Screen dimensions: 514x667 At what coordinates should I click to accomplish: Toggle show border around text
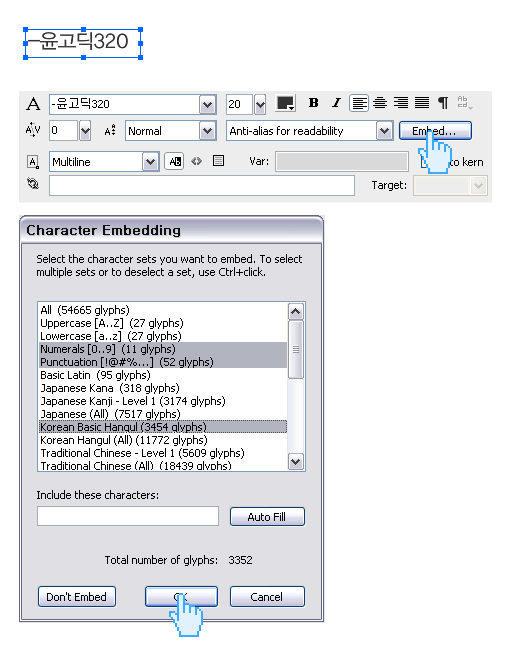point(218,161)
